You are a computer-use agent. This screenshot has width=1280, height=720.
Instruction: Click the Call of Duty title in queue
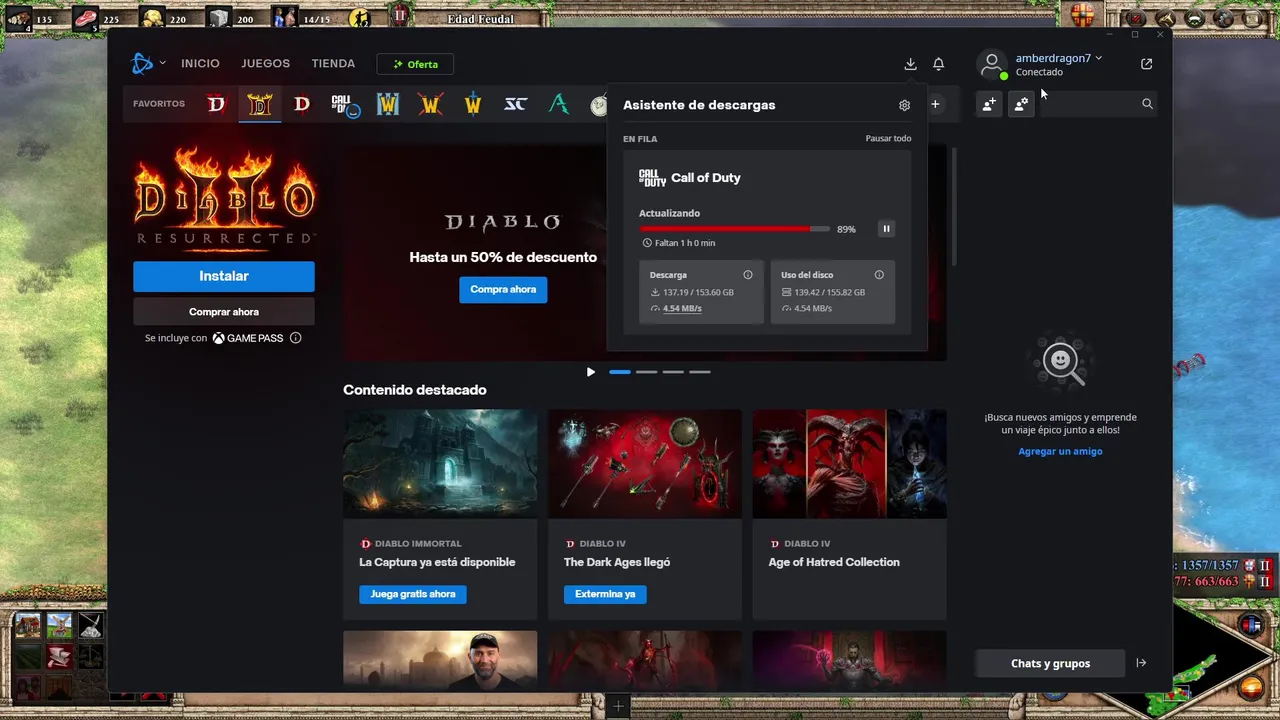click(706, 178)
